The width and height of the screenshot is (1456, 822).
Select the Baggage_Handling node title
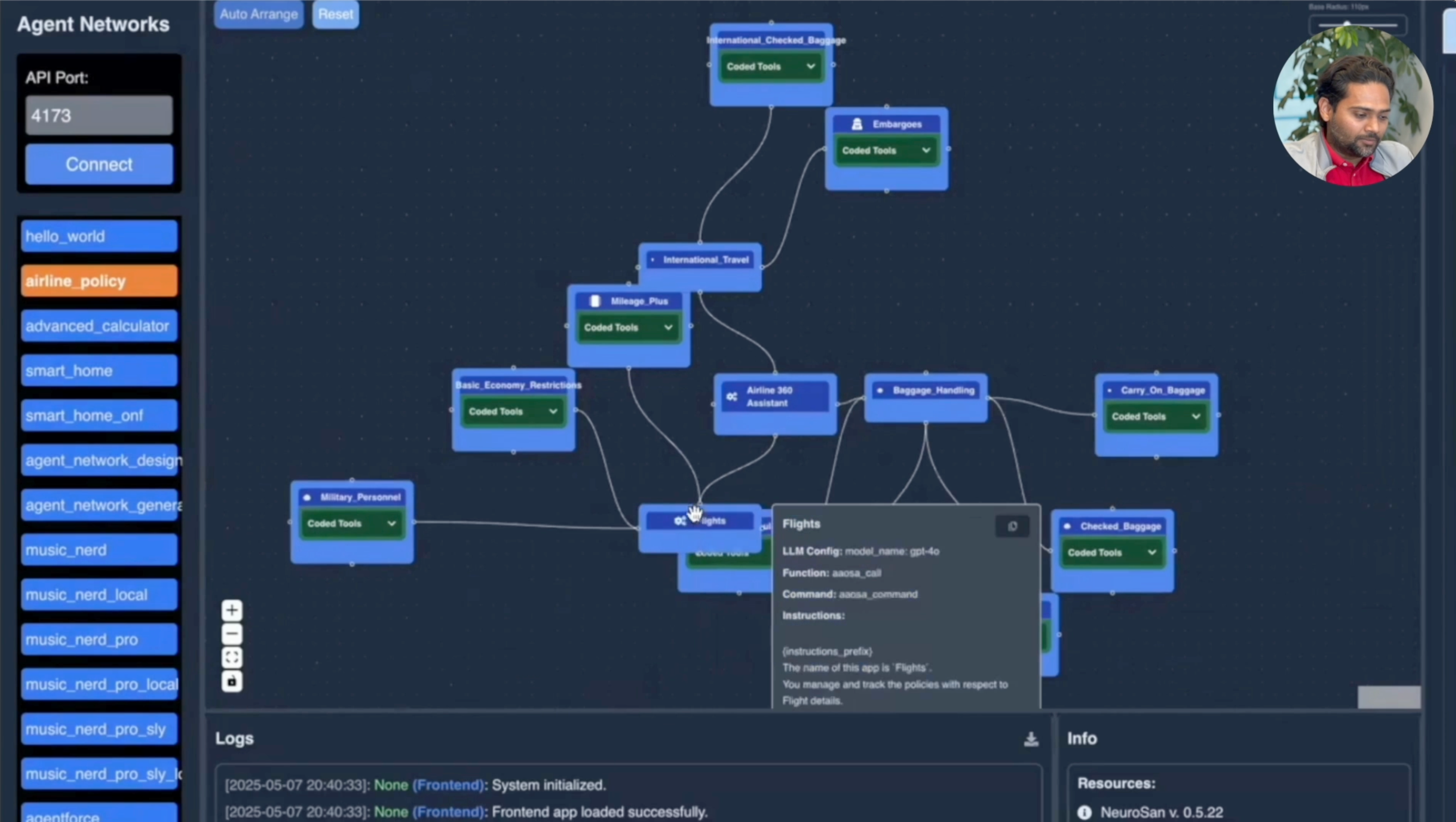tap(933, 391)
